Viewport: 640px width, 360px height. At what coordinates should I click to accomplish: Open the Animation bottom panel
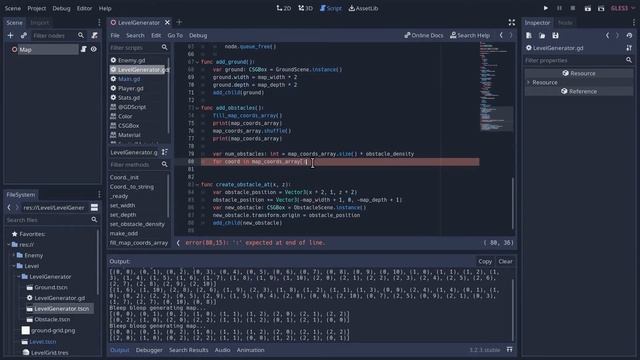tap(251, 350)
